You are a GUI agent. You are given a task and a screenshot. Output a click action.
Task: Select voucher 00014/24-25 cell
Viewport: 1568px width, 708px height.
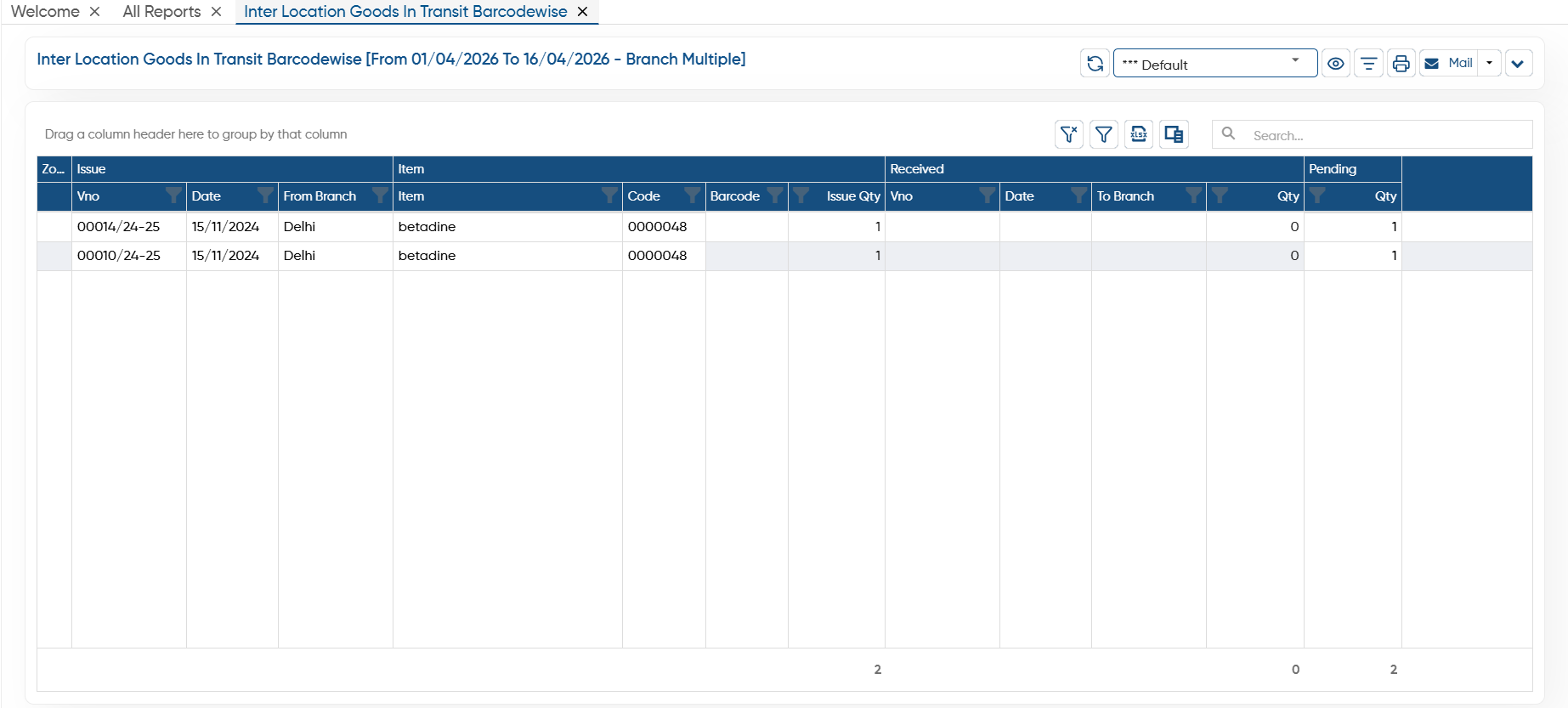pyautogui.click(x=129, y=227)
